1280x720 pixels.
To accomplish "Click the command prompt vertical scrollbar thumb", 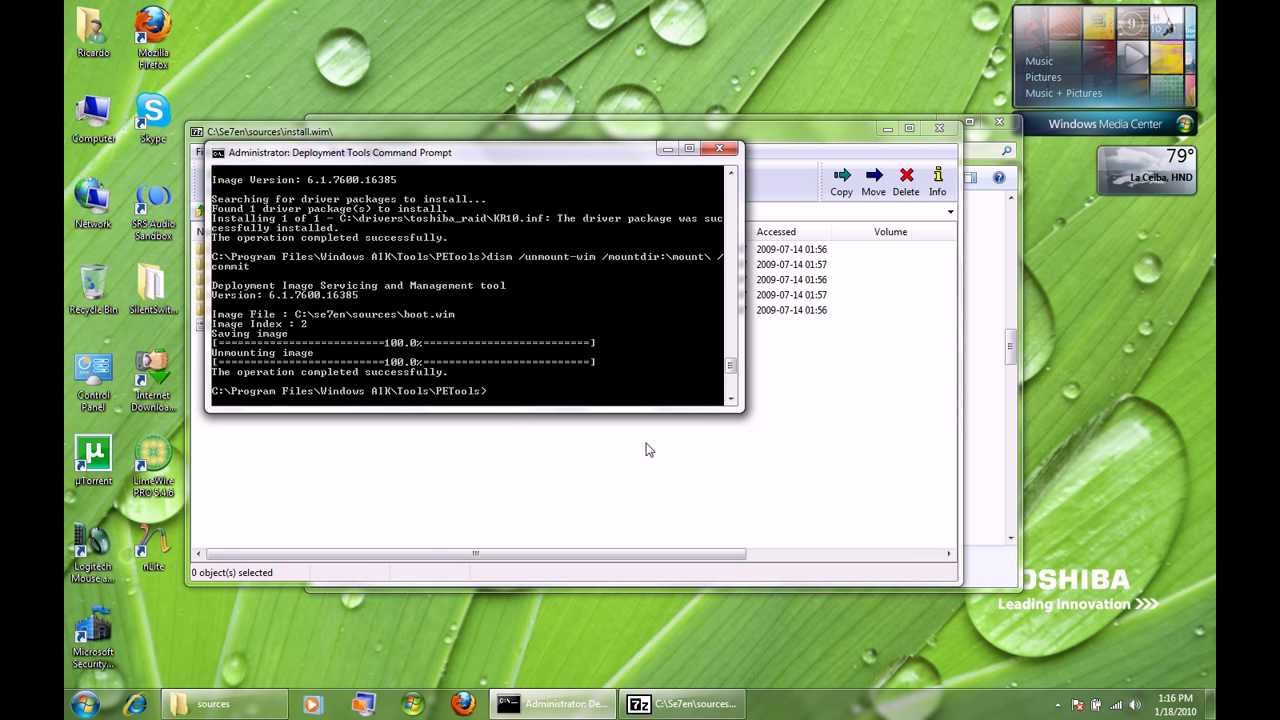I will coord(731,366).
